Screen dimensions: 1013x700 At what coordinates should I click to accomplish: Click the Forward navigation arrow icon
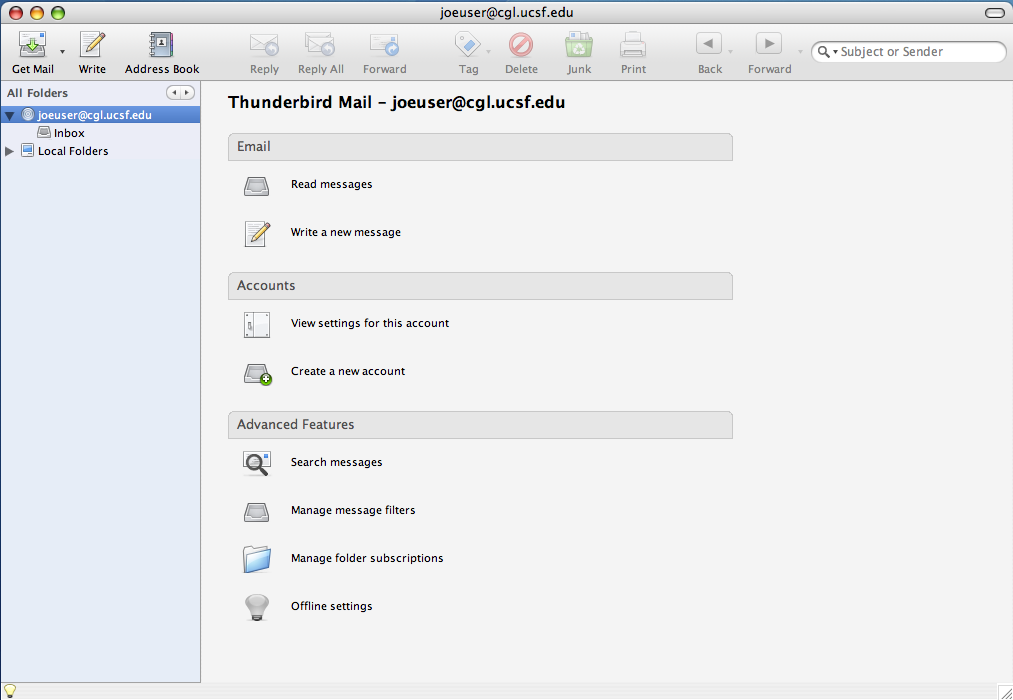coord(769,44)
